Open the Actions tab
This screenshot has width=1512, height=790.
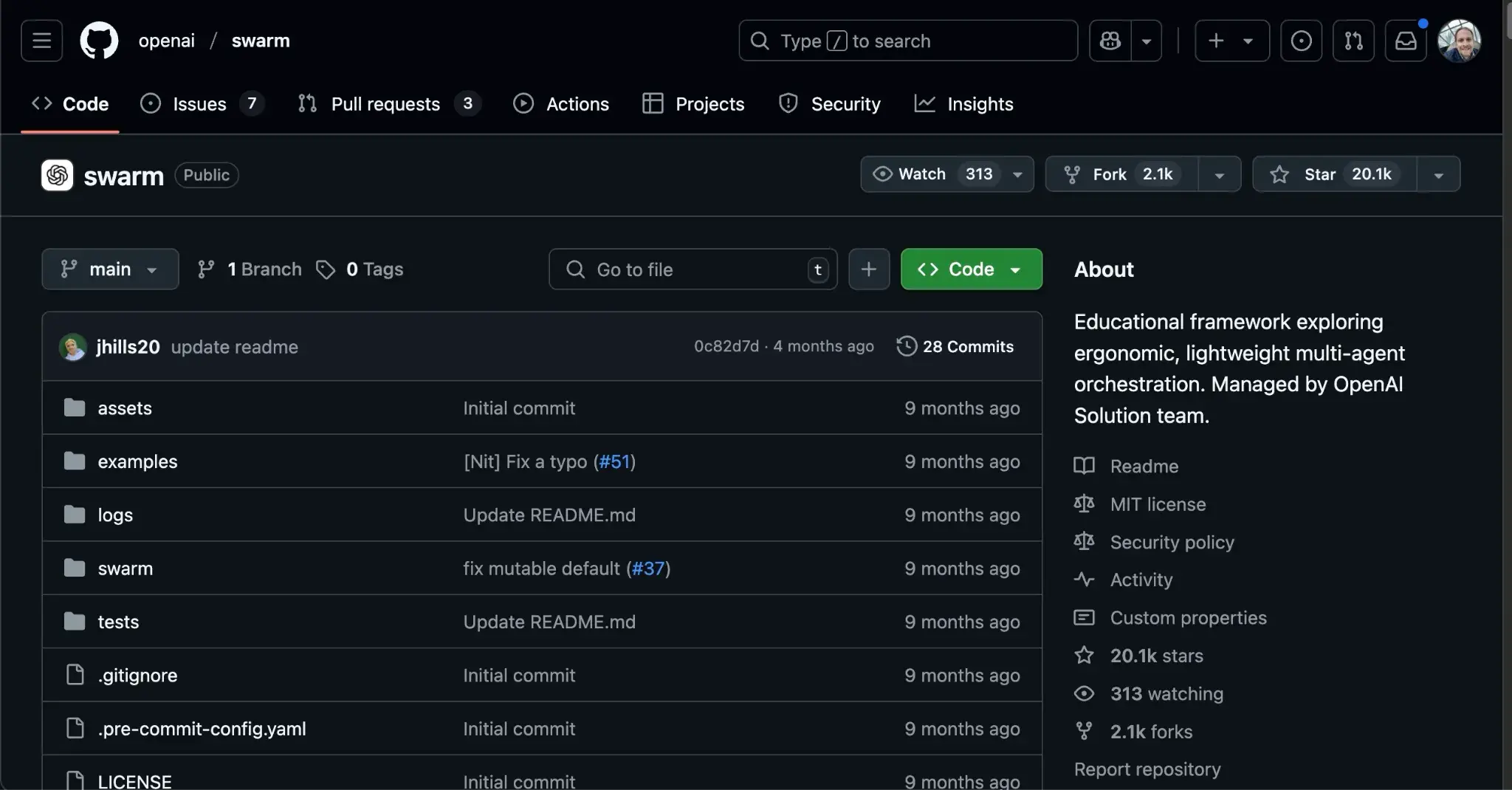click(x=561, y=103)
